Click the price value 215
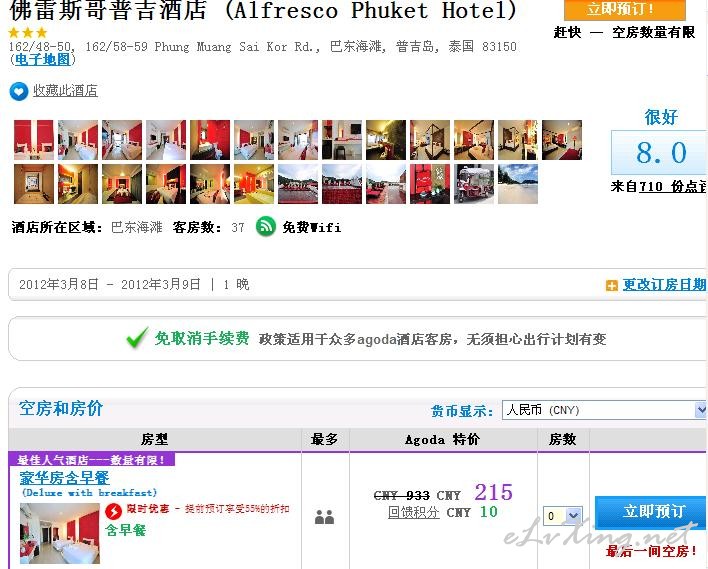708x569 pixels. (494, 492)
